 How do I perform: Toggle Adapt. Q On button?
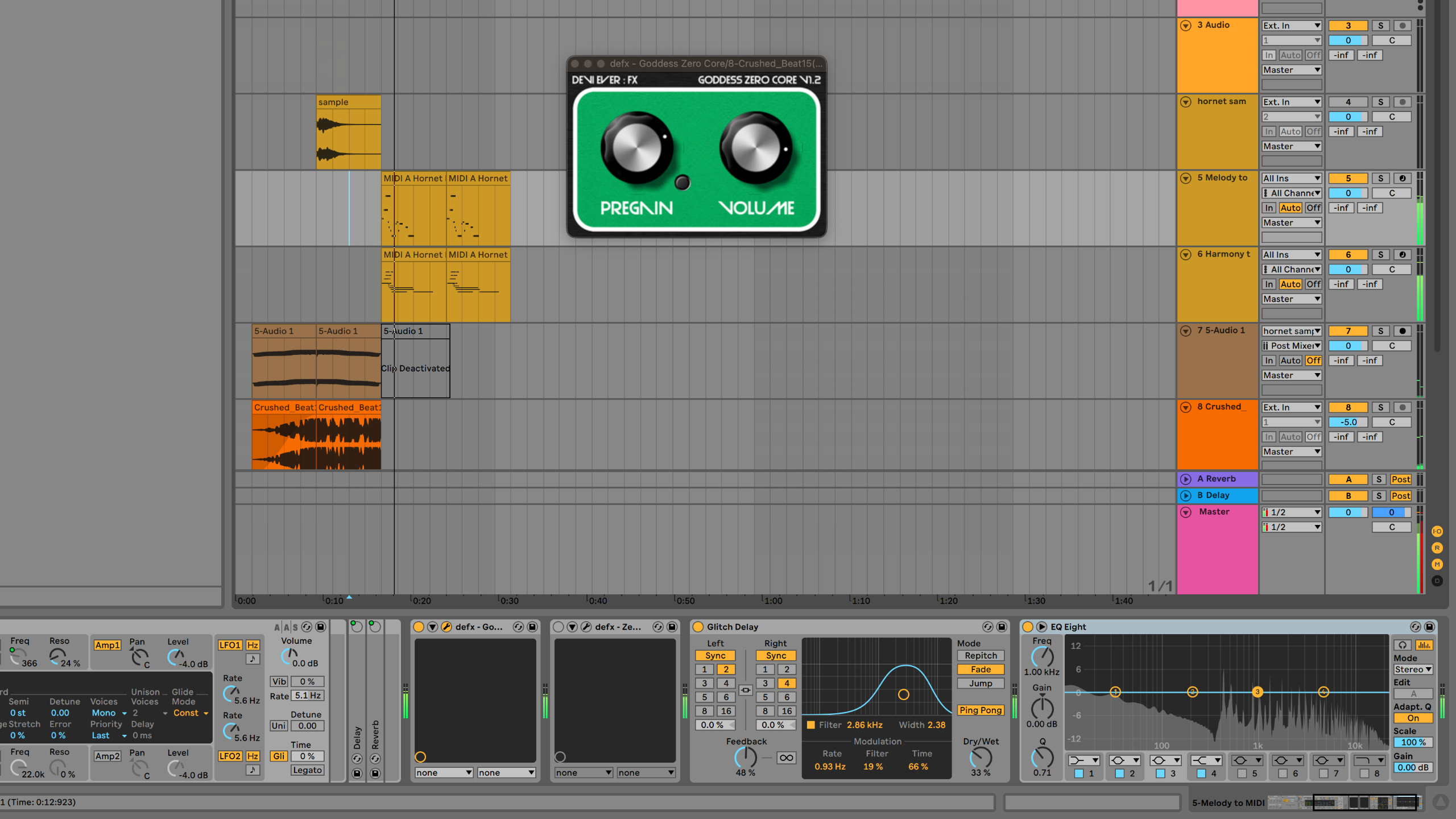click(x=1413, y=718)
